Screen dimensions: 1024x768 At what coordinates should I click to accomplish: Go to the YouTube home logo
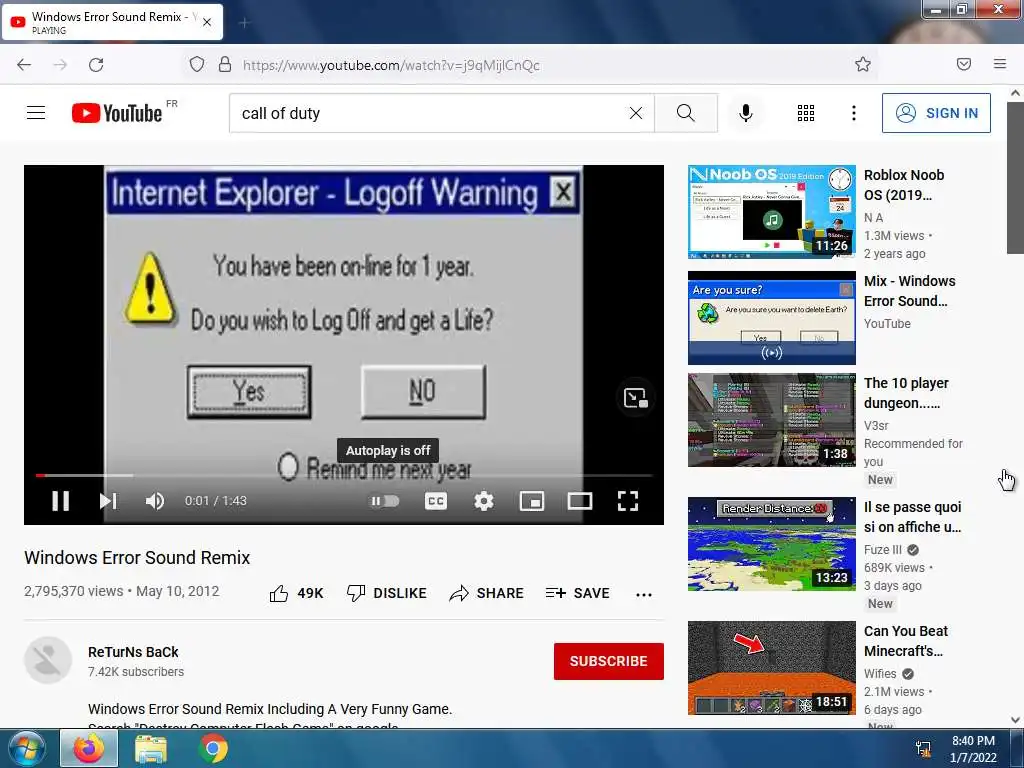coord(117,113)
